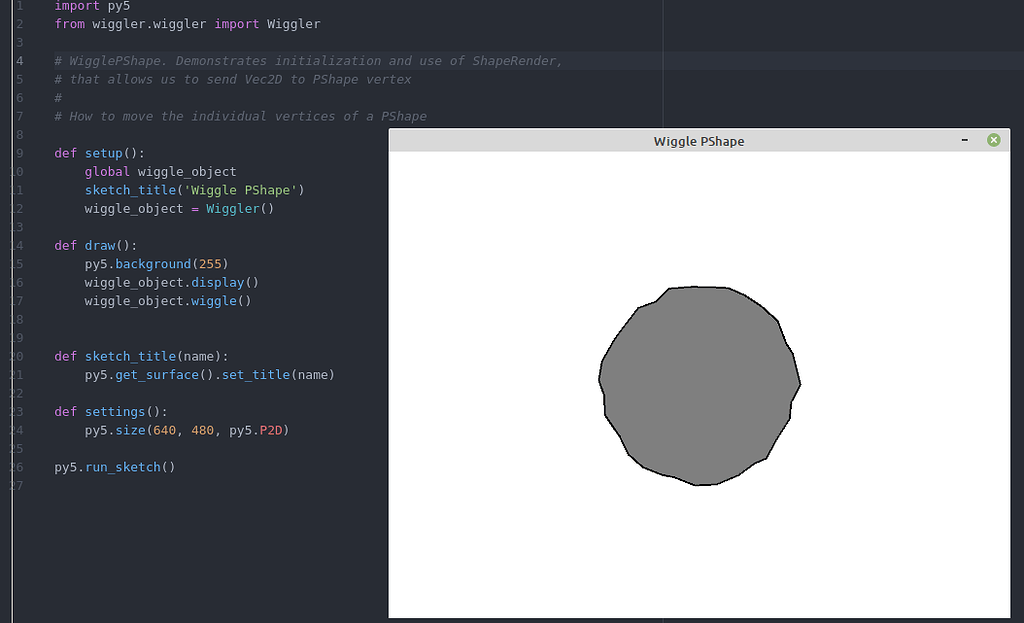The height and width of the screenshot is (623, 1024).
Task: Click the minimize icon on the Wiggle PShape window
Action: 964,140
